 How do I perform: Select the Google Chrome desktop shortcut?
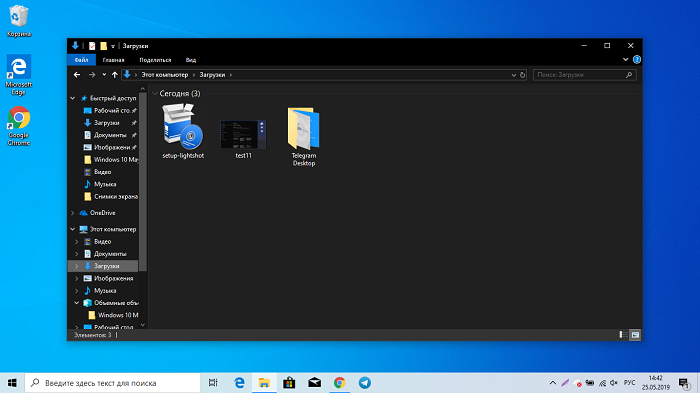point(18,126)
